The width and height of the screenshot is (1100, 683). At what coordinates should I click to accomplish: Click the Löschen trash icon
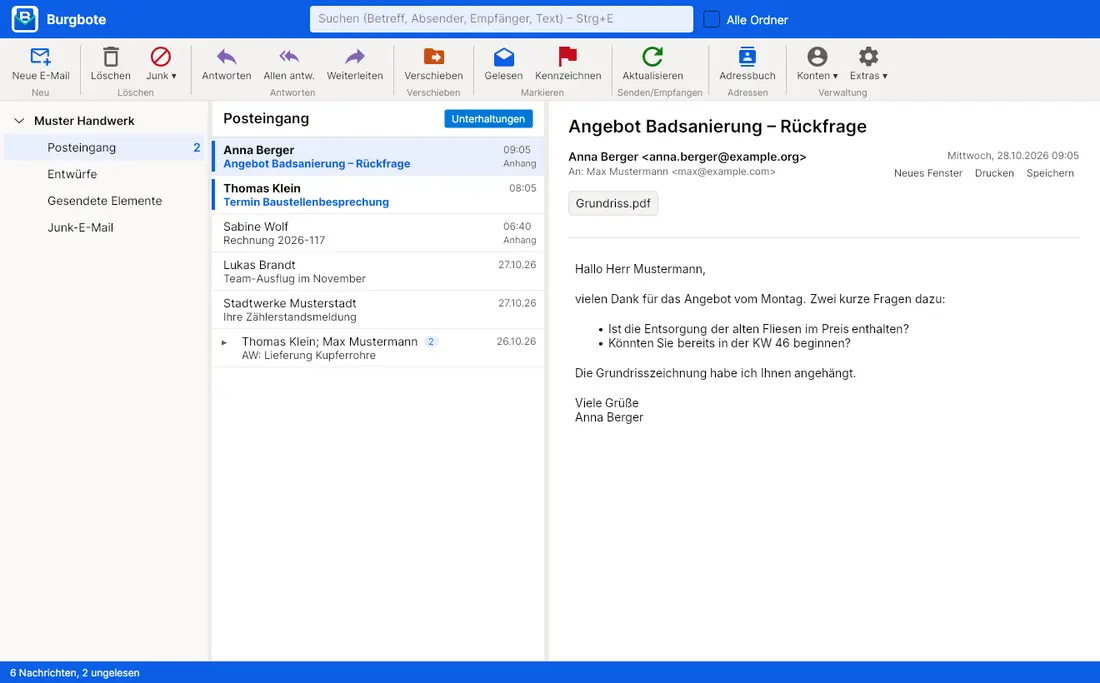[111, 57]
